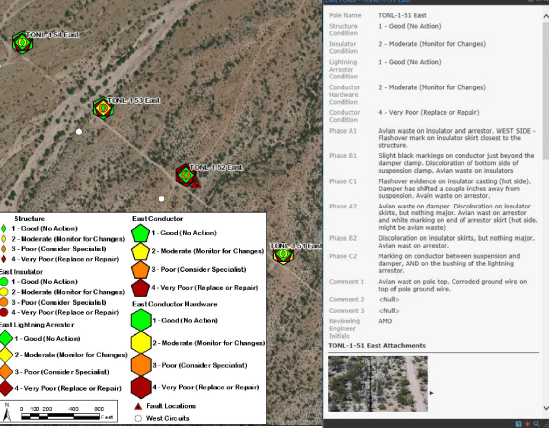The height and width of the screenshot is (428, 549).
Task: Click the yellow Lightning Arrester Moderate diamond
Action: pos(5,355)
